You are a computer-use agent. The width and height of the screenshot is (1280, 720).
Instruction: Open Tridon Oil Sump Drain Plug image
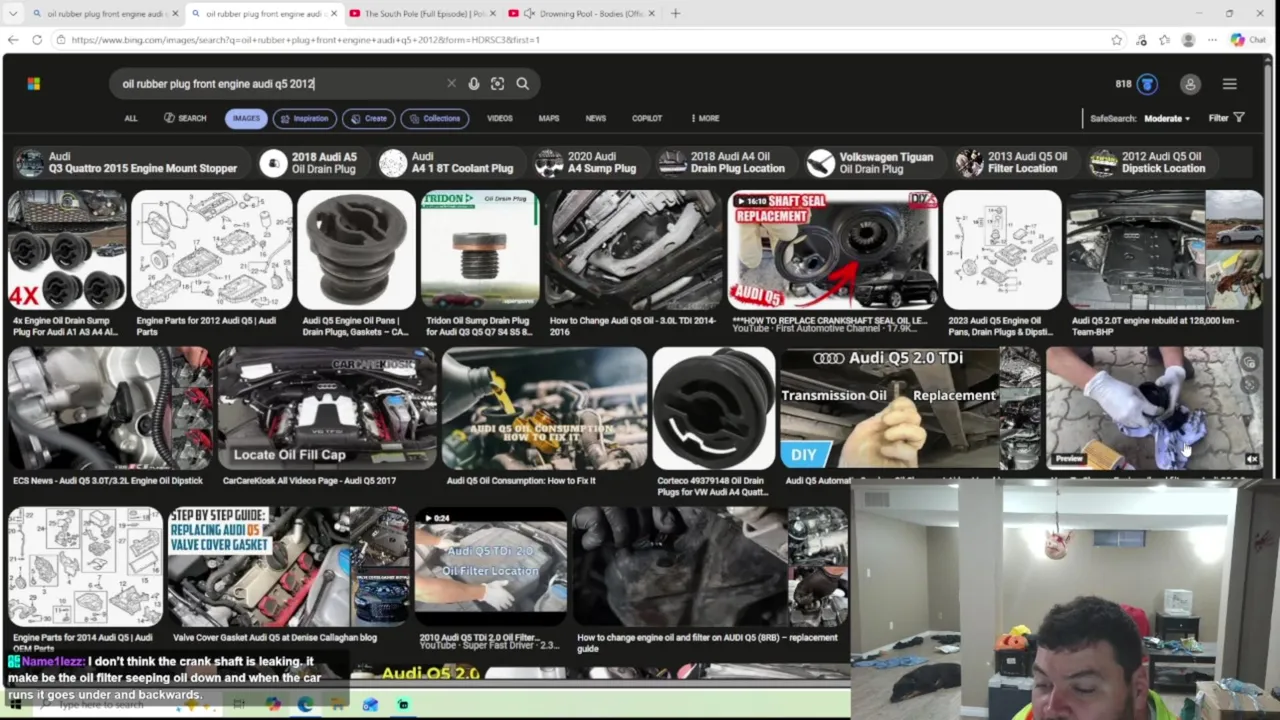480,250
